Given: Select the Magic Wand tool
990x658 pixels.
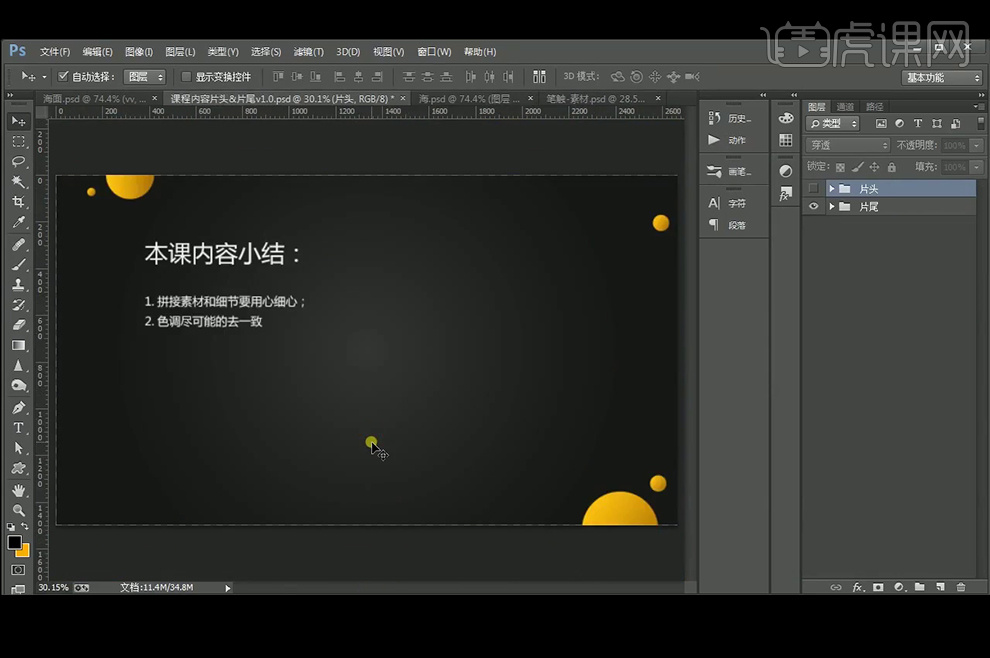Looking at the screenshot, I should (18, 182).
